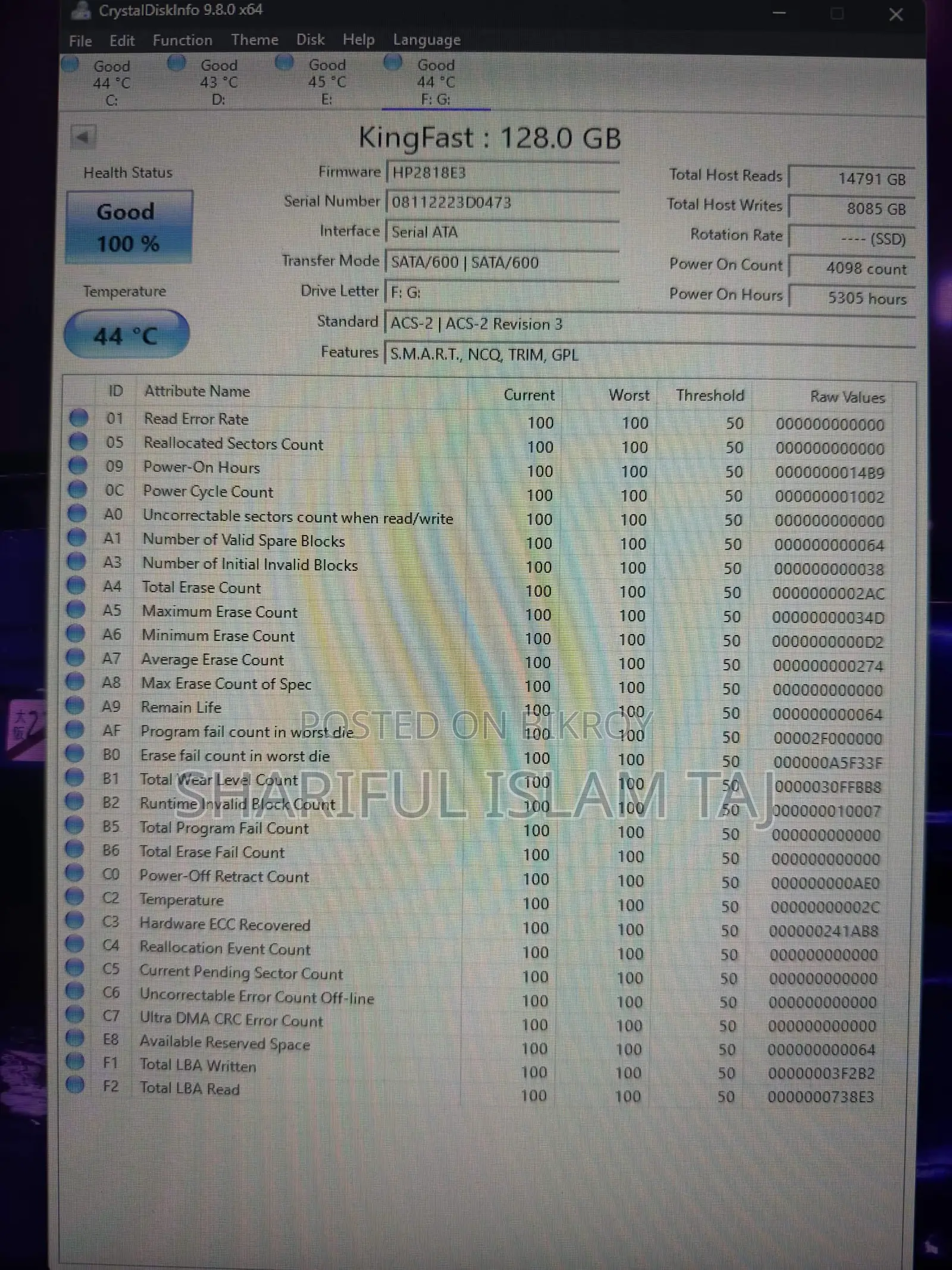Image resolution: width=952 pixels, height=1270 pixels.
Task: Click the Threshold column header
Action: (710, 395)
